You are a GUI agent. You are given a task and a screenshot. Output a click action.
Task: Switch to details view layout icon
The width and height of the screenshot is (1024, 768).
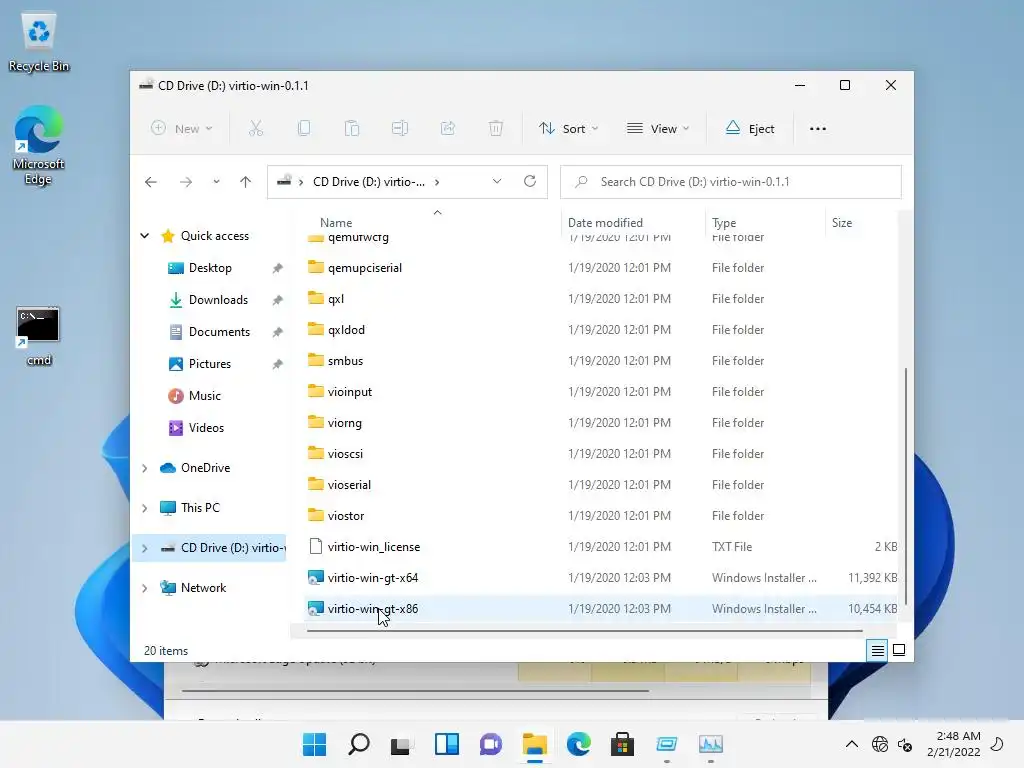pyautogui.click(x=877, y=650)
